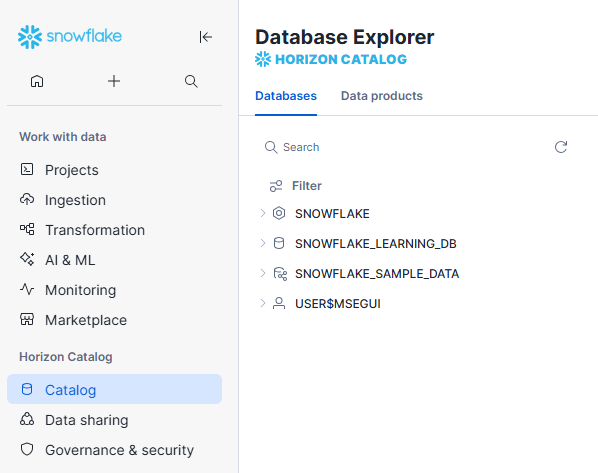The height and width of the screenshot is (473, 598).
Task: Click the Governance shield icon
Action: [x=27, y=449]
